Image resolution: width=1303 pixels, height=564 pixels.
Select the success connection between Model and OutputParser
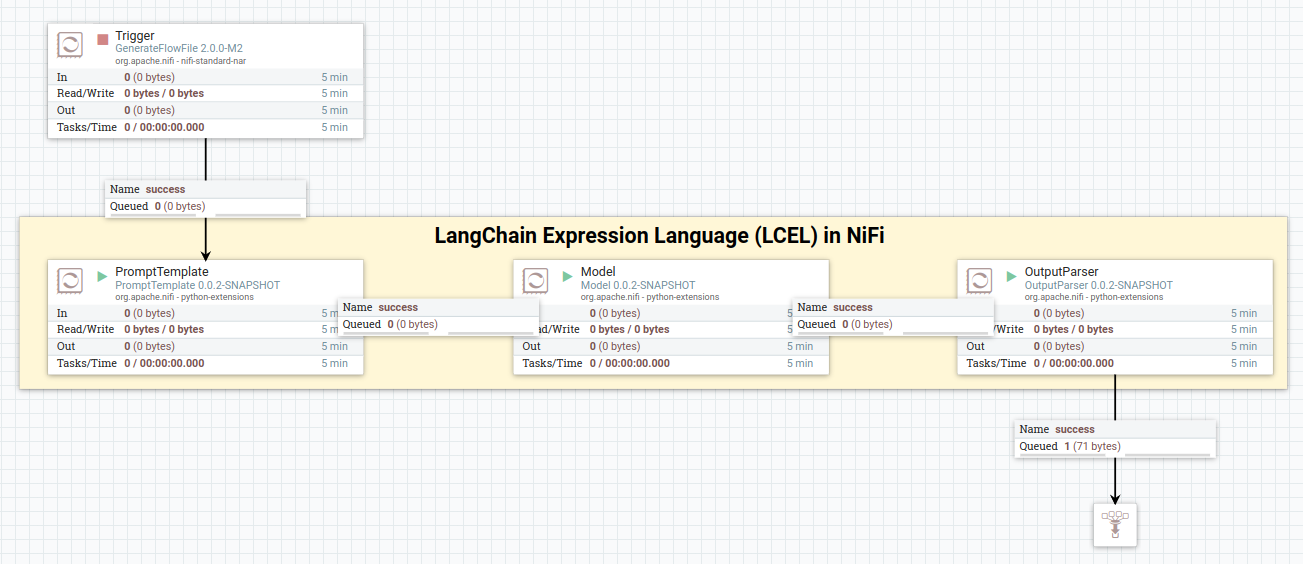pos(892,316)
